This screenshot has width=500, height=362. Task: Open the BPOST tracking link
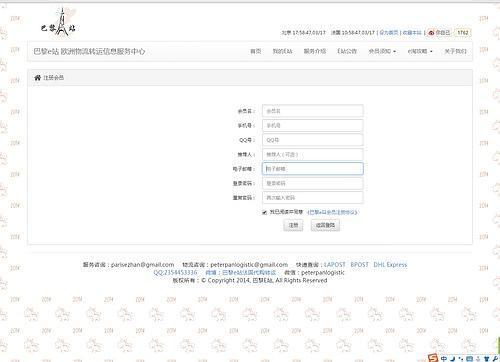pyautogui.click(x=359, y=265)
